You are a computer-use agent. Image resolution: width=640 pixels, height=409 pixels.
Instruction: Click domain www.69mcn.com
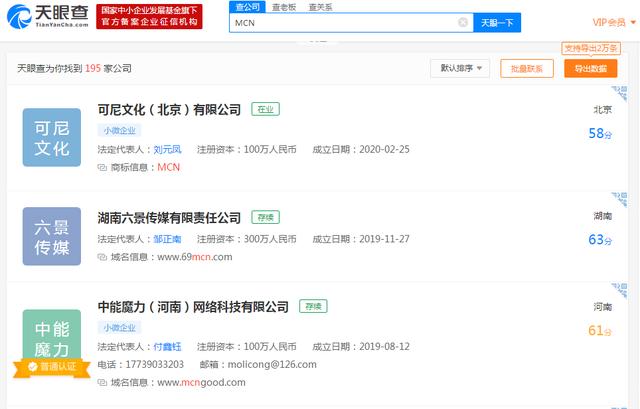[195, 257]
